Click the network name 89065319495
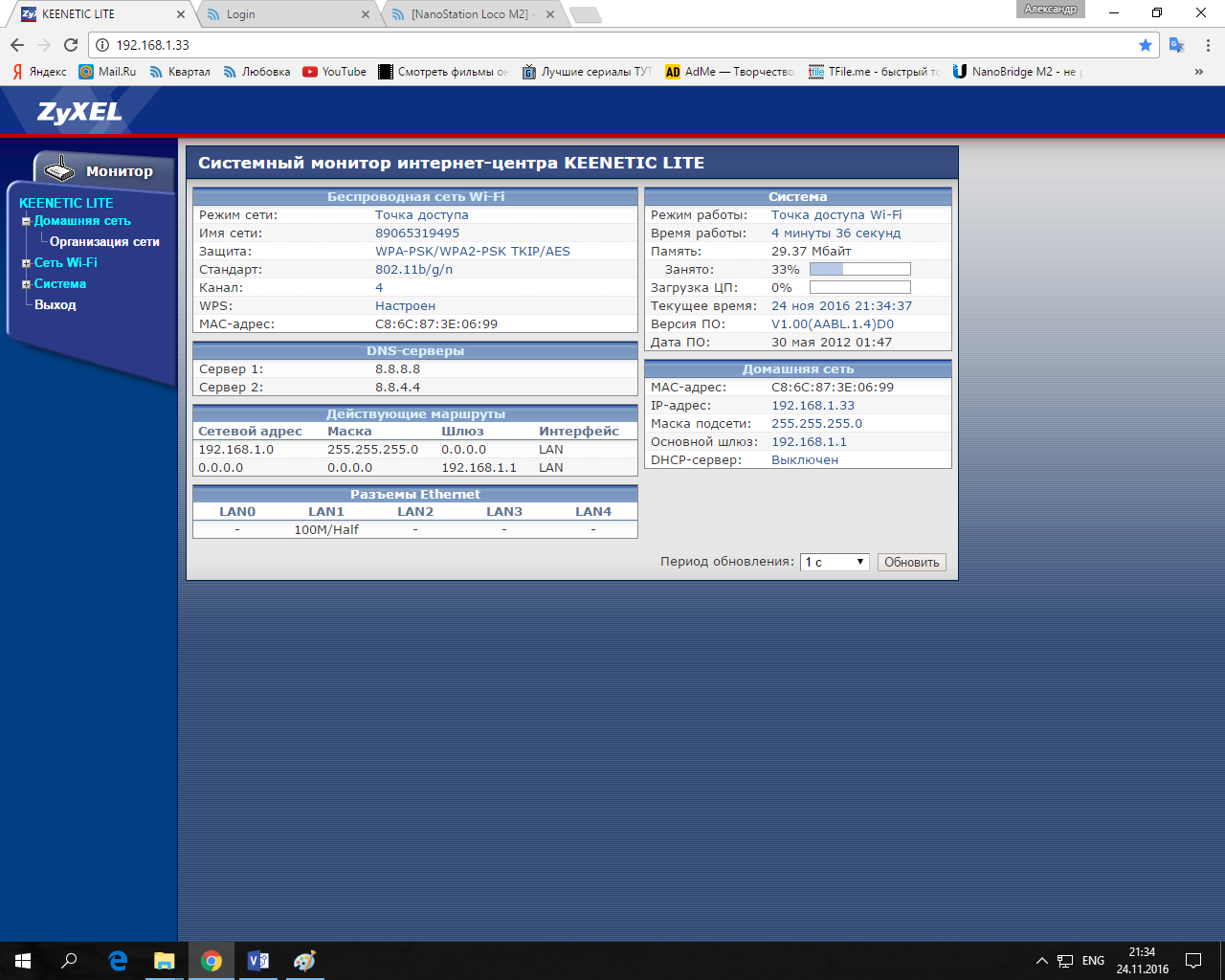Screen dimensions: 1225x980 [x=417, y=234]
